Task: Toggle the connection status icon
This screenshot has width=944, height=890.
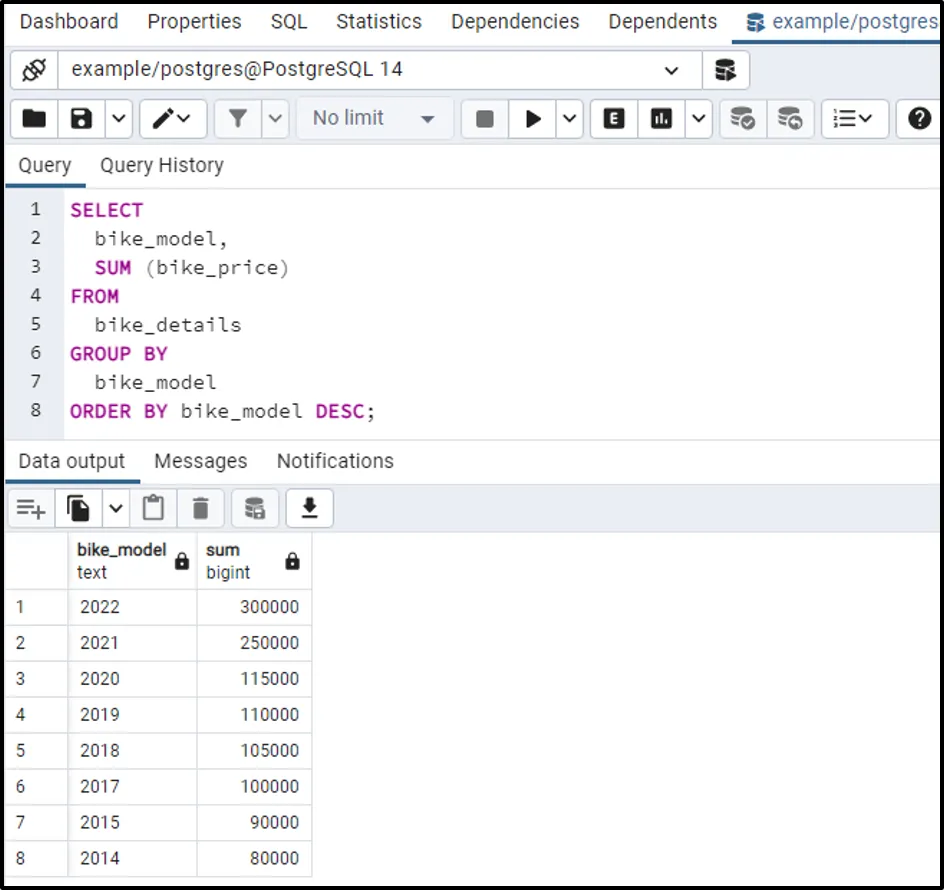Action: coord(35,70)
